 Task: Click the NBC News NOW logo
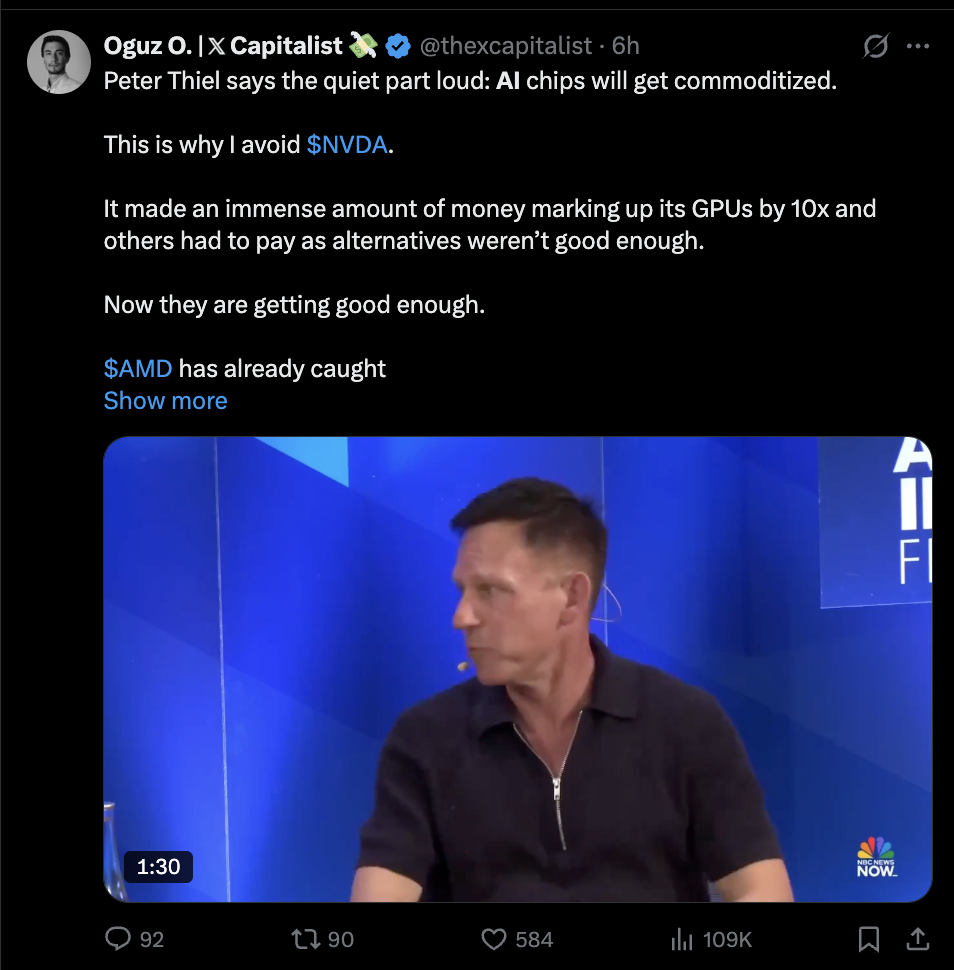pyautogui.click(x=876, y=857)
